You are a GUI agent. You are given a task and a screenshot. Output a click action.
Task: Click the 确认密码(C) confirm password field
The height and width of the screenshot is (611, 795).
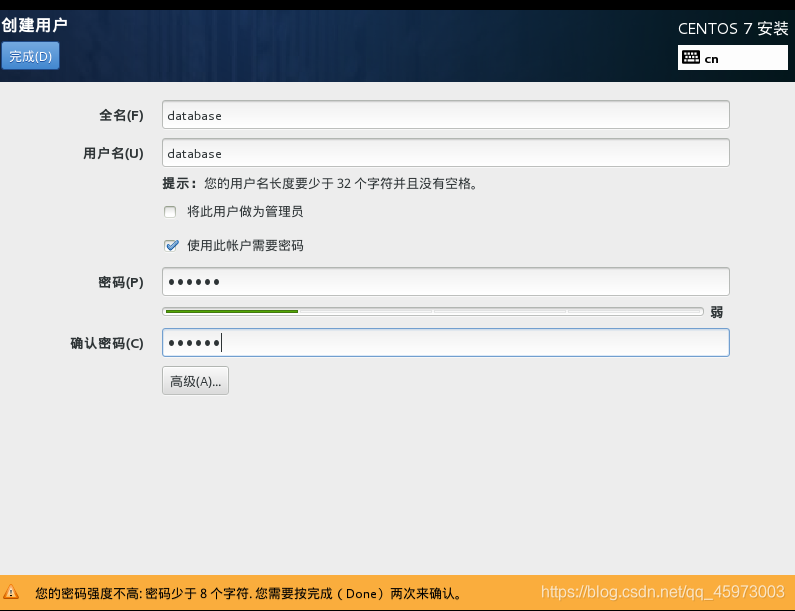446,342
